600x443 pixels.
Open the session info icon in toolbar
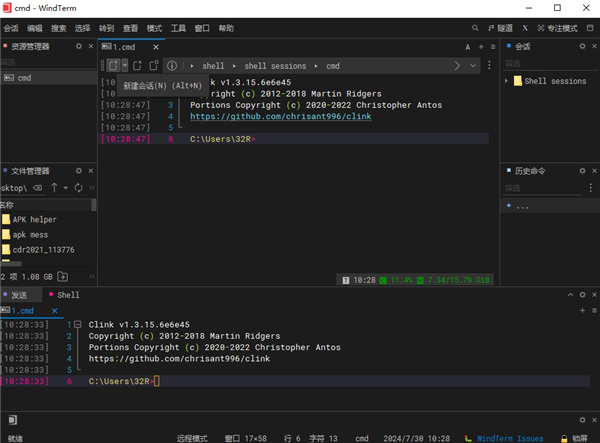[x=172, y=66]
